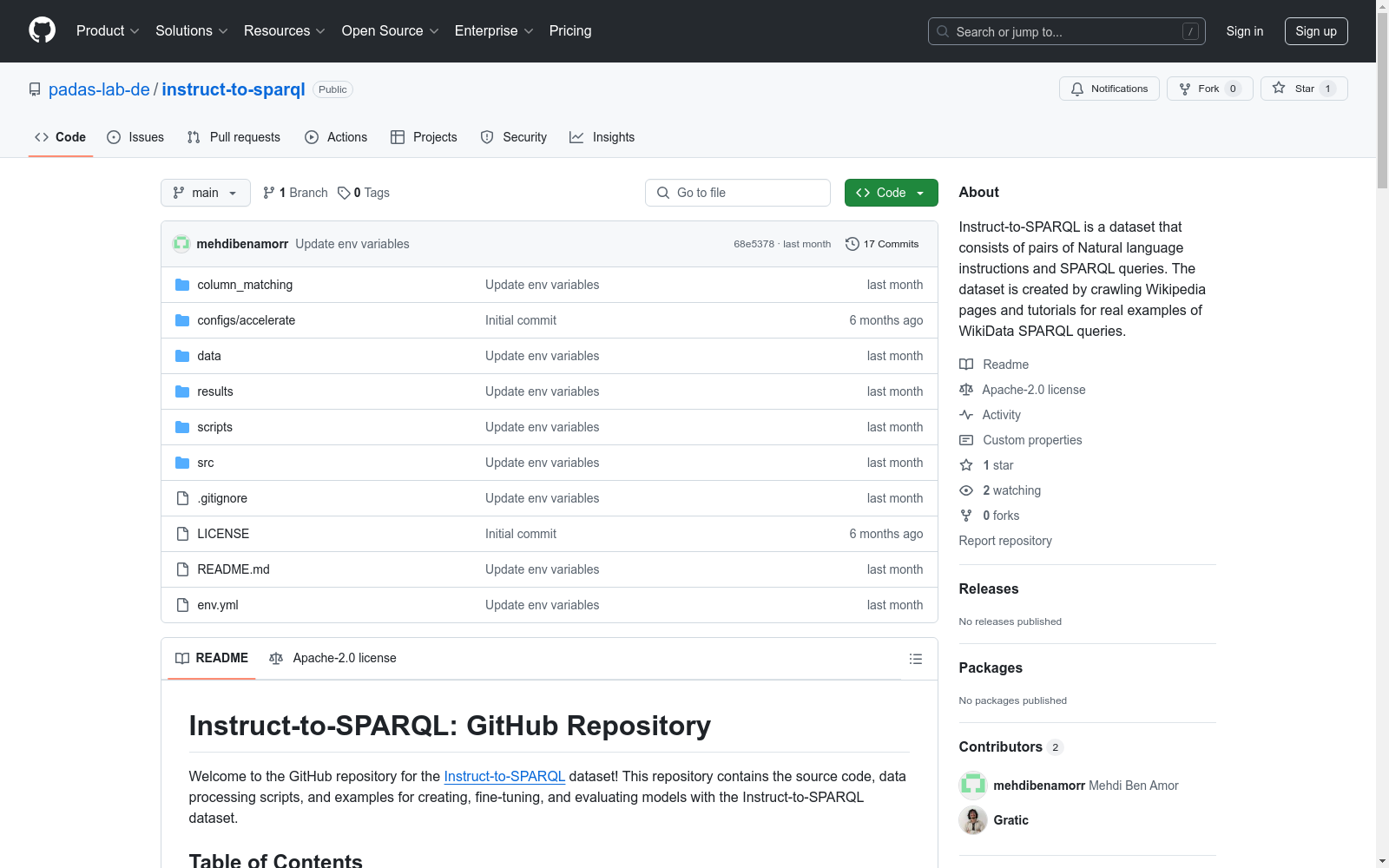Click the folder icon next to results
This screenshot has width=1389, height=868.
tap(182, 391)
